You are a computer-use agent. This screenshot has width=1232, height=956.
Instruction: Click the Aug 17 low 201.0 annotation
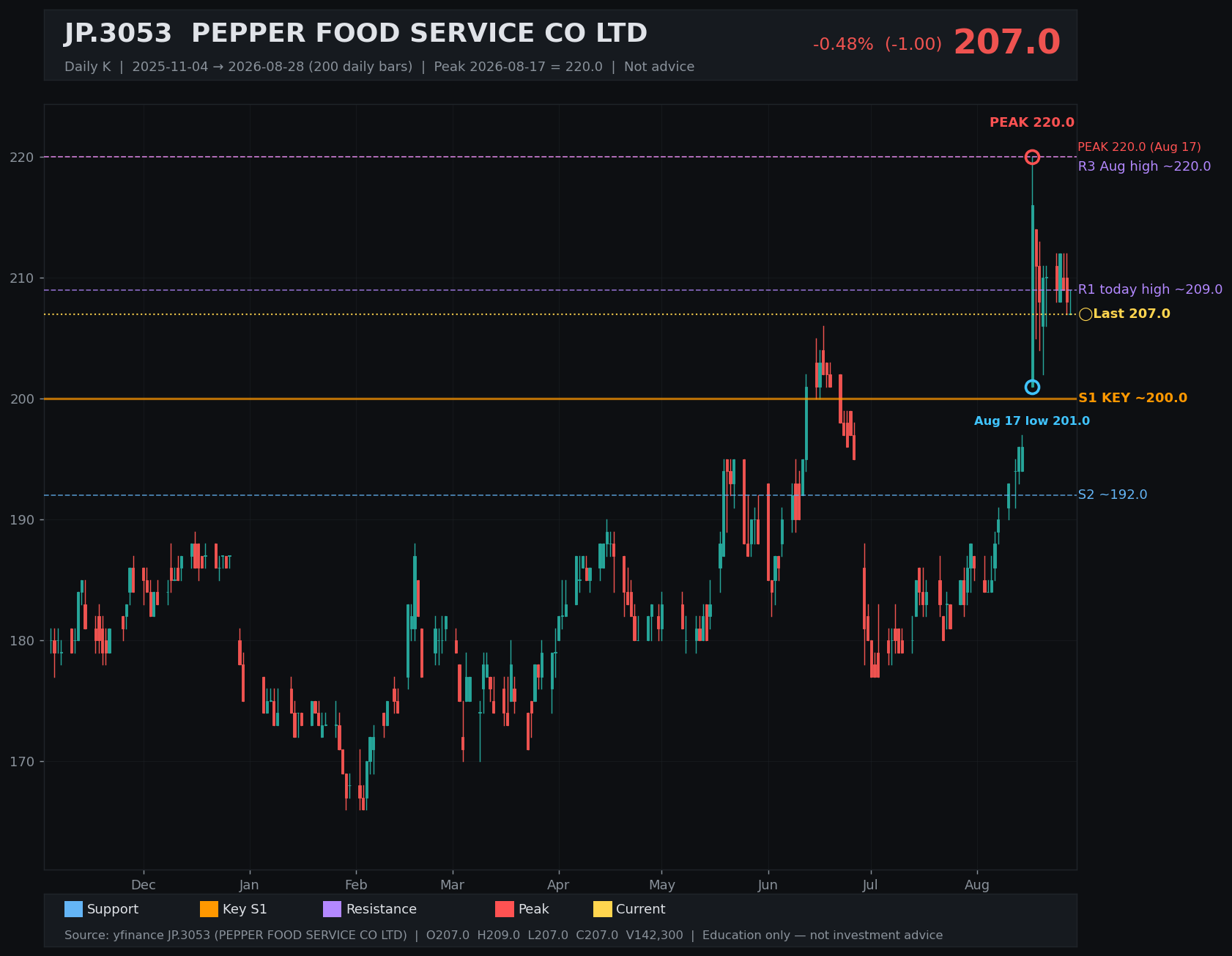(x=1032, y=421)
